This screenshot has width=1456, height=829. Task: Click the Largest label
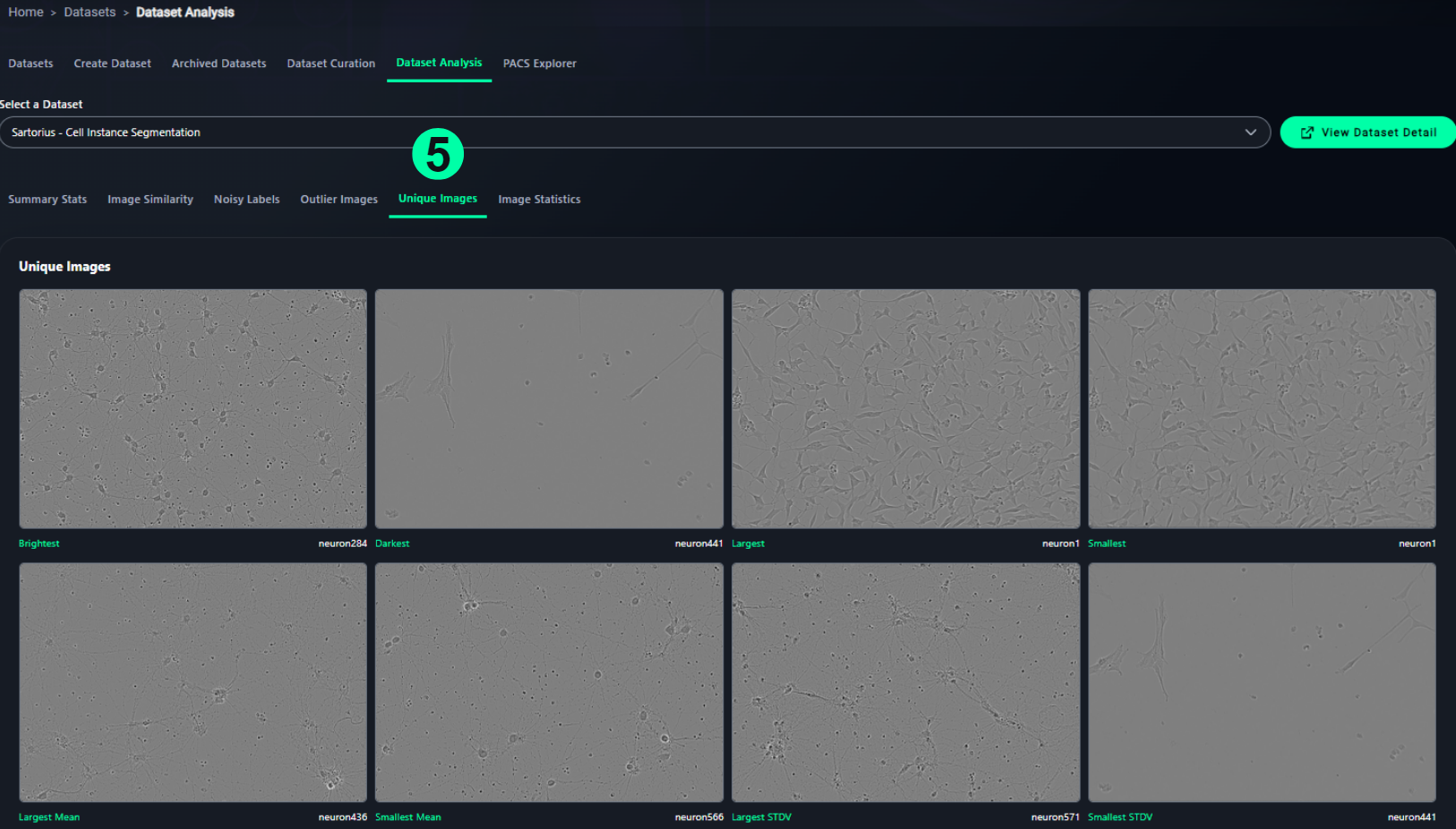click(748, 543)
